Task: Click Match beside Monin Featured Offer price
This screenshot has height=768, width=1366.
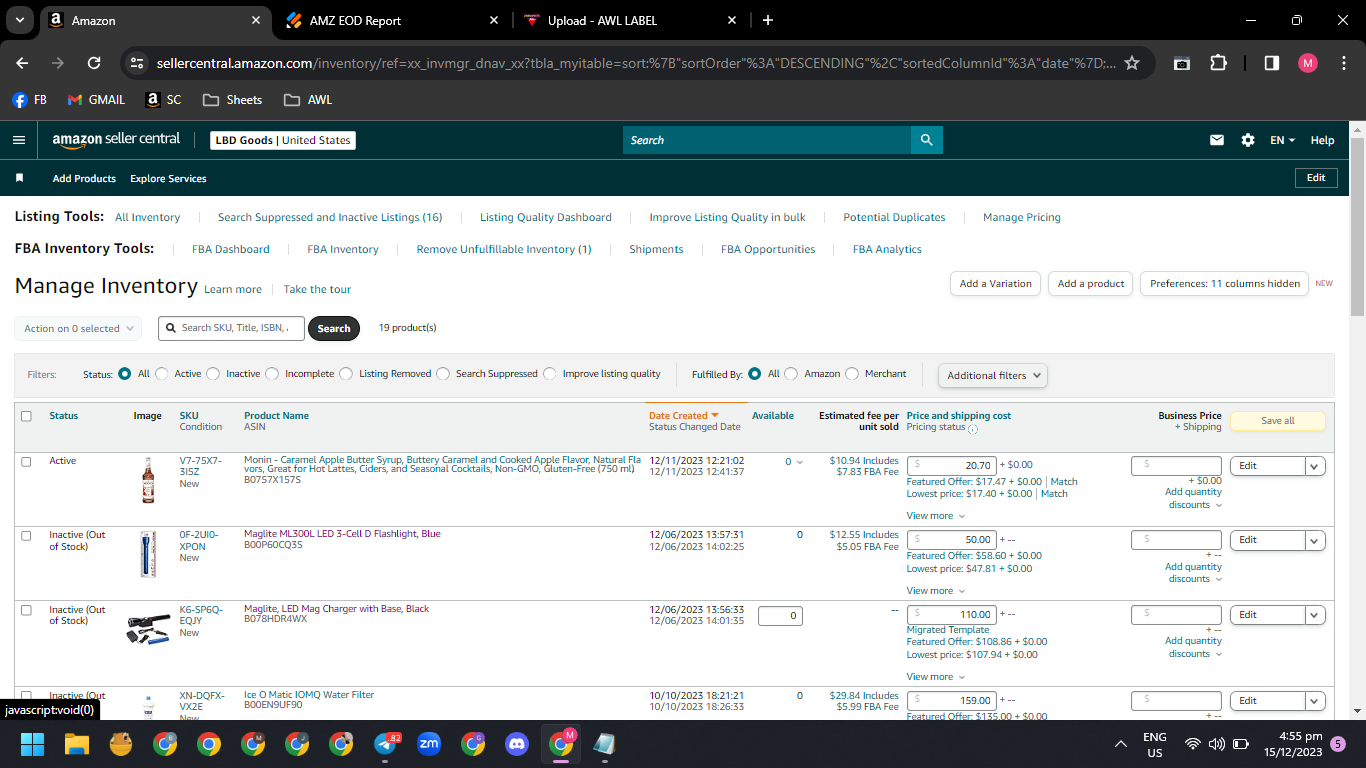Action: pyautogui.click(x=1064, y=482)
